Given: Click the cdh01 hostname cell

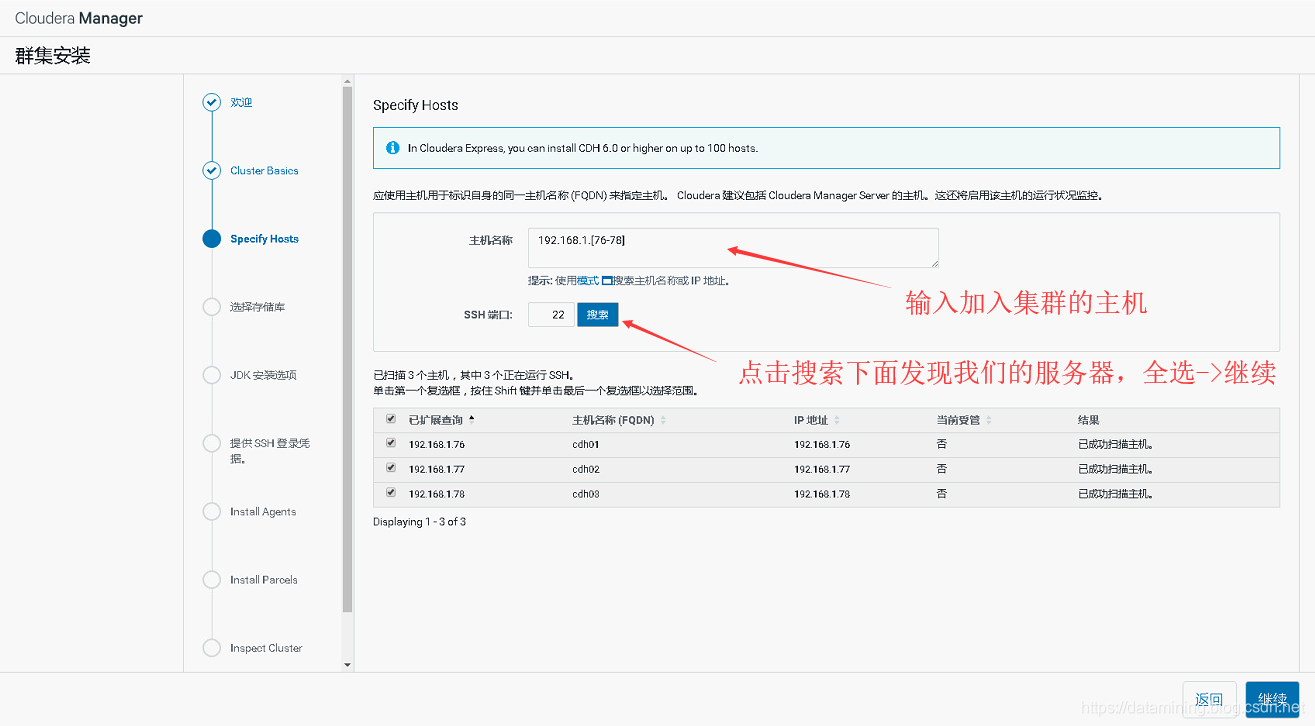Looking at the screenshot, I should coord(585,445).
